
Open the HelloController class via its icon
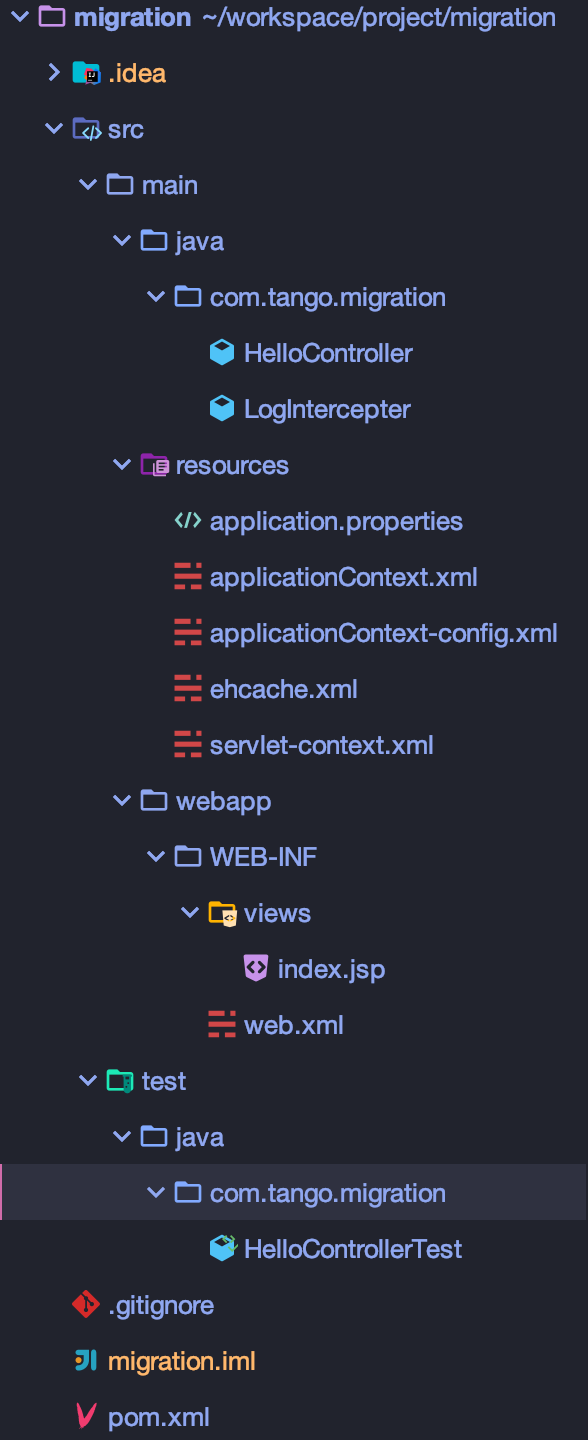[221, 352]
